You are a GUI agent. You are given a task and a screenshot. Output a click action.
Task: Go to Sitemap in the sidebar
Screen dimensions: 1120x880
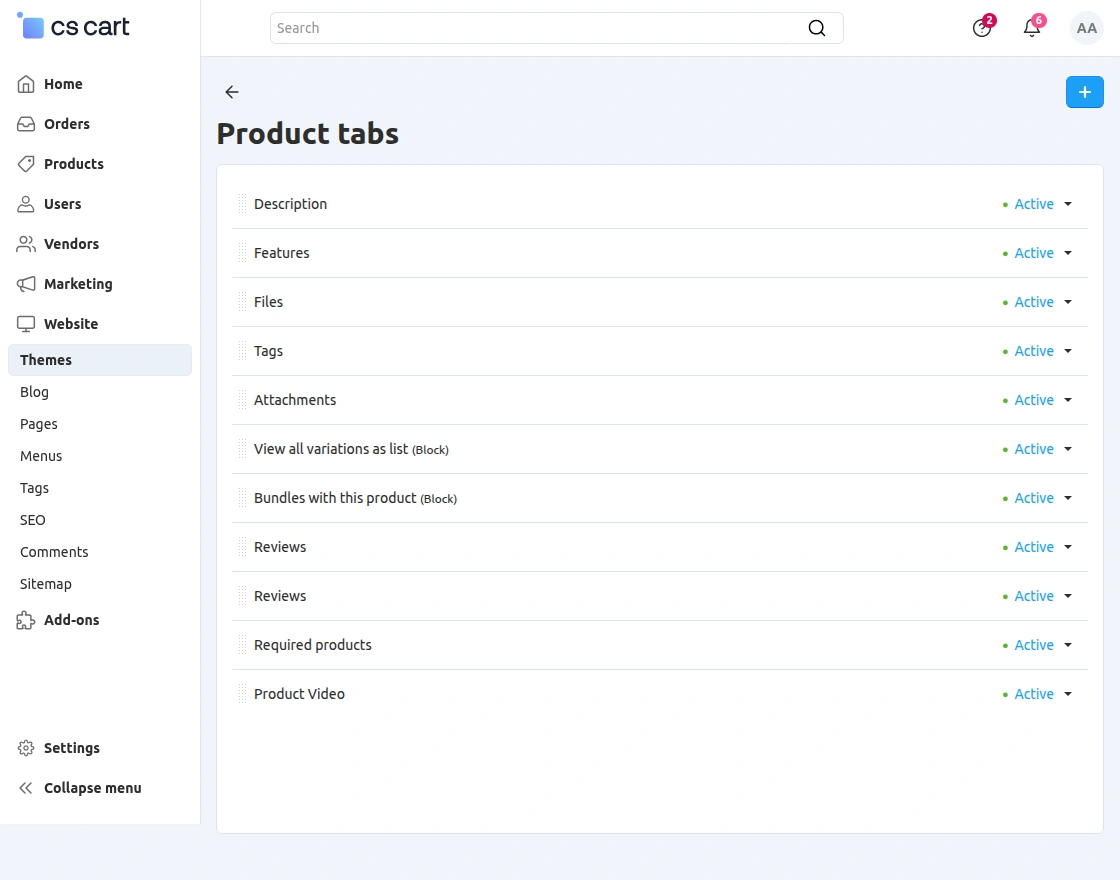click(46, 584)
